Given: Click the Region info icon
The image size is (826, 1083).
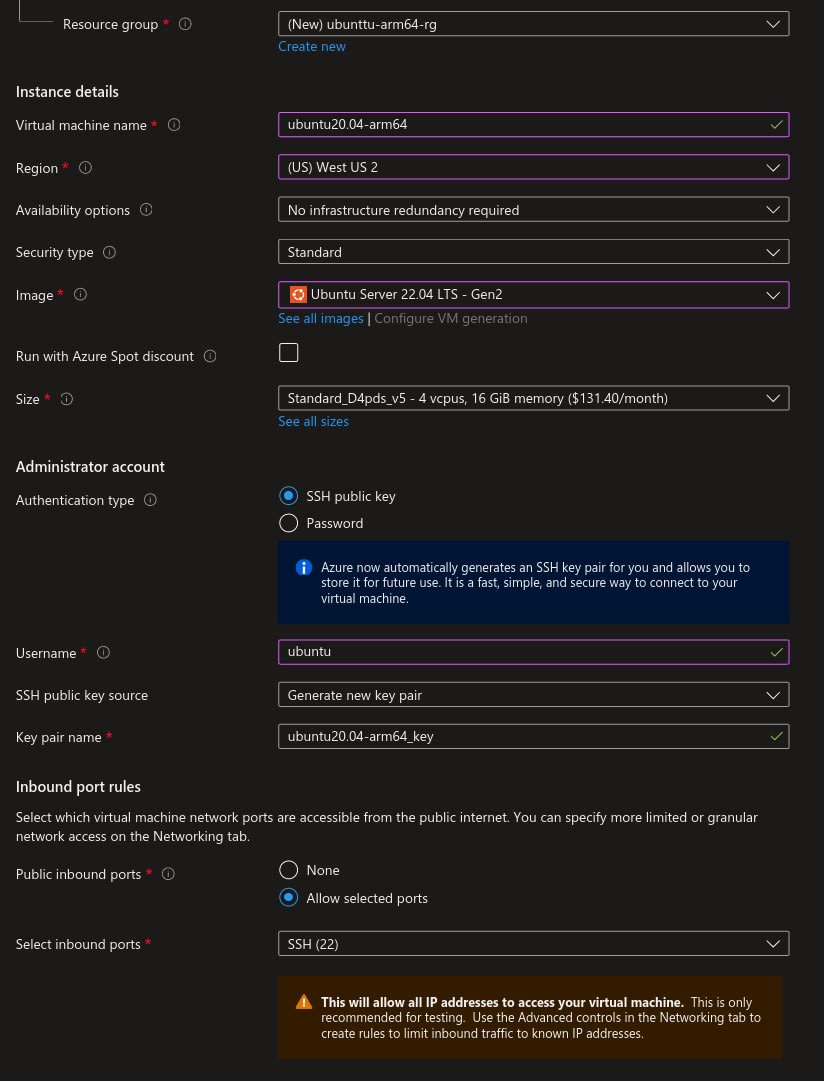Looking at the screenshot, I should (x=85, y=168).
